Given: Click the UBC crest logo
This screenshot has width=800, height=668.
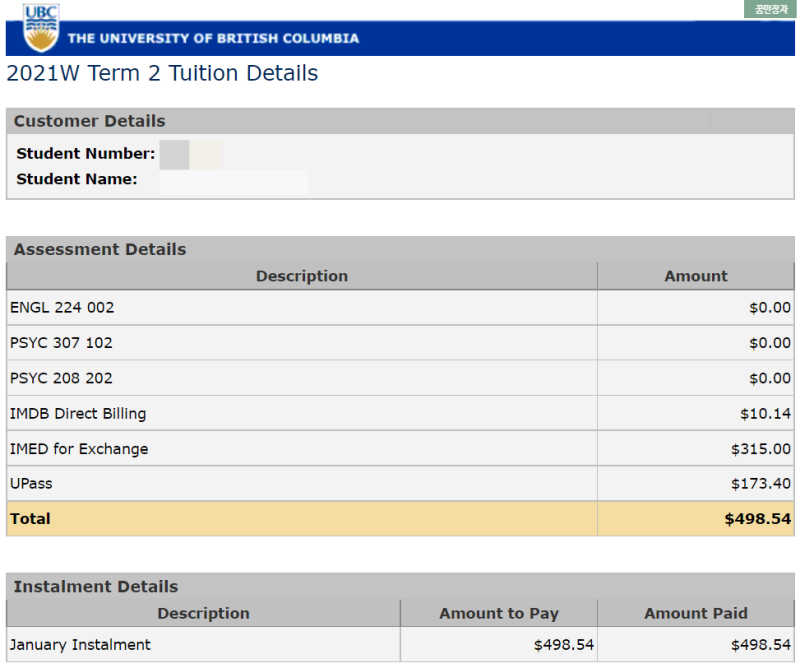Looking at the screenshot, I should tap(41, 28).
